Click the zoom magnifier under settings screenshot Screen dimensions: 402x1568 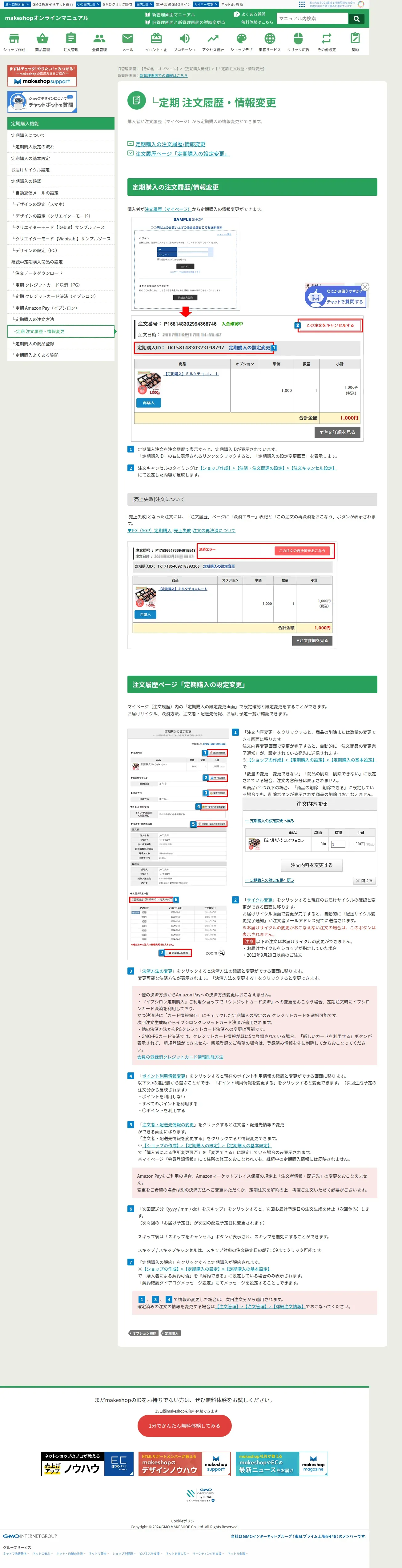(x=221, y=953)
